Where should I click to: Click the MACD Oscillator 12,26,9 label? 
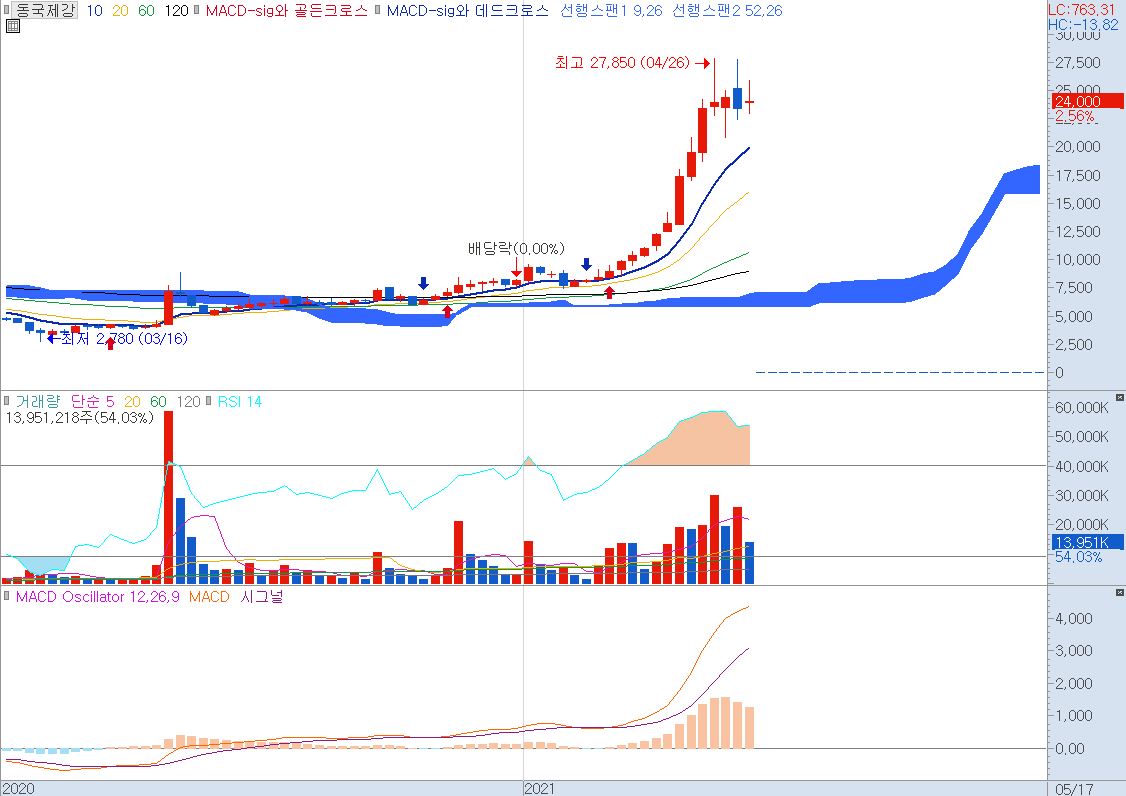(x=98, y=597)
